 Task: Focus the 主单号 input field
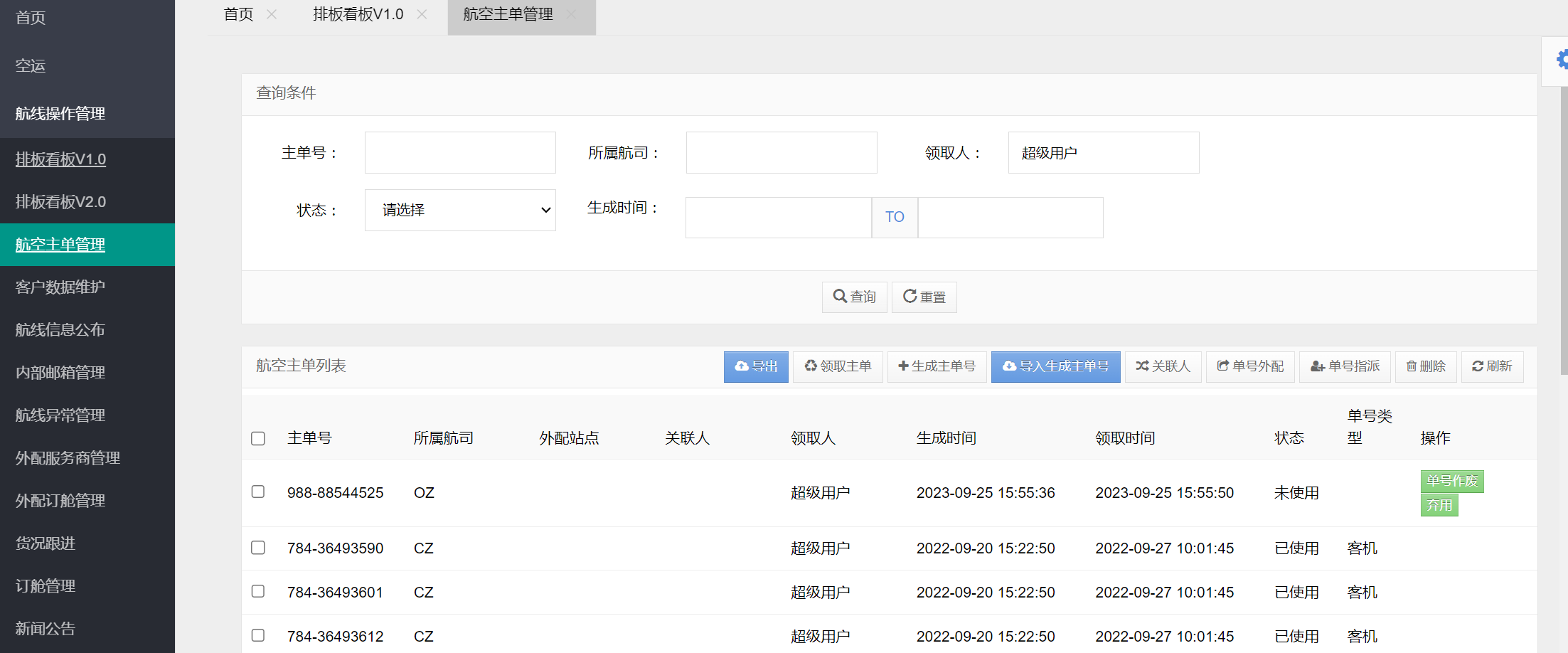coord(460,152)
